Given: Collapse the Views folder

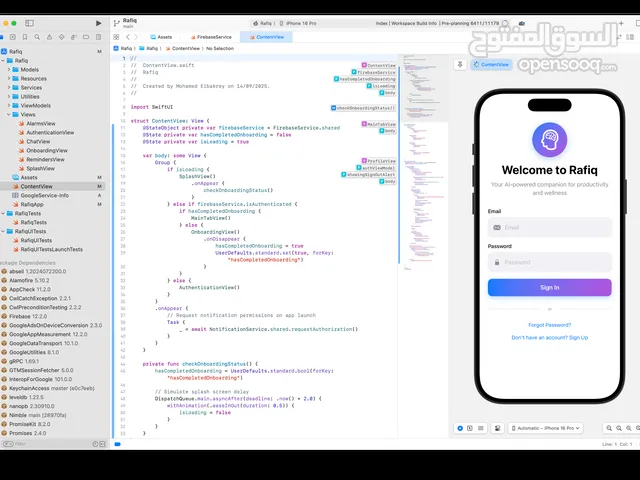Looking at the screenshot, I should click(x=9, y=114).
